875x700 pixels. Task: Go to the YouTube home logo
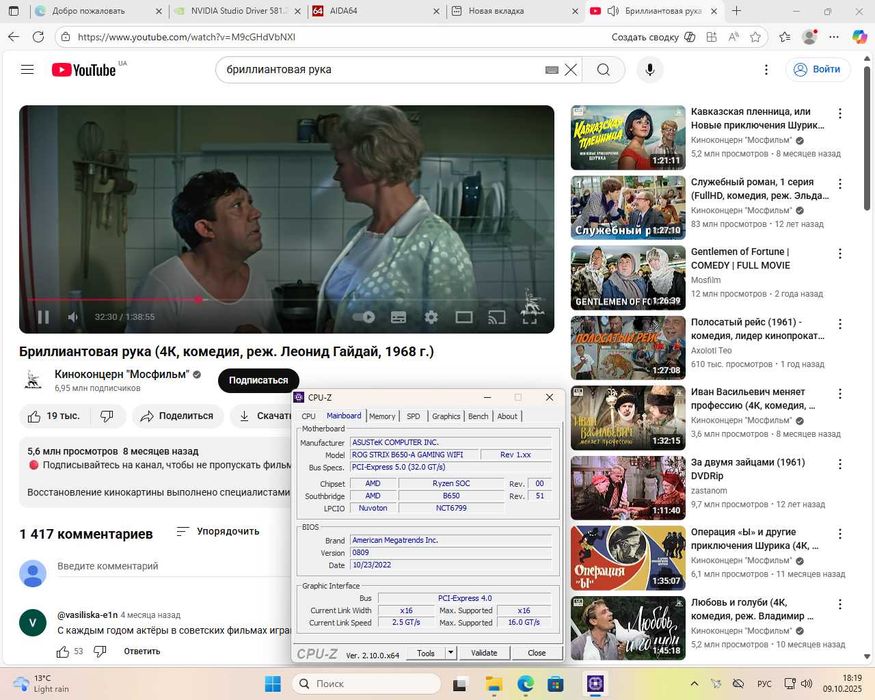pos(84,70)
